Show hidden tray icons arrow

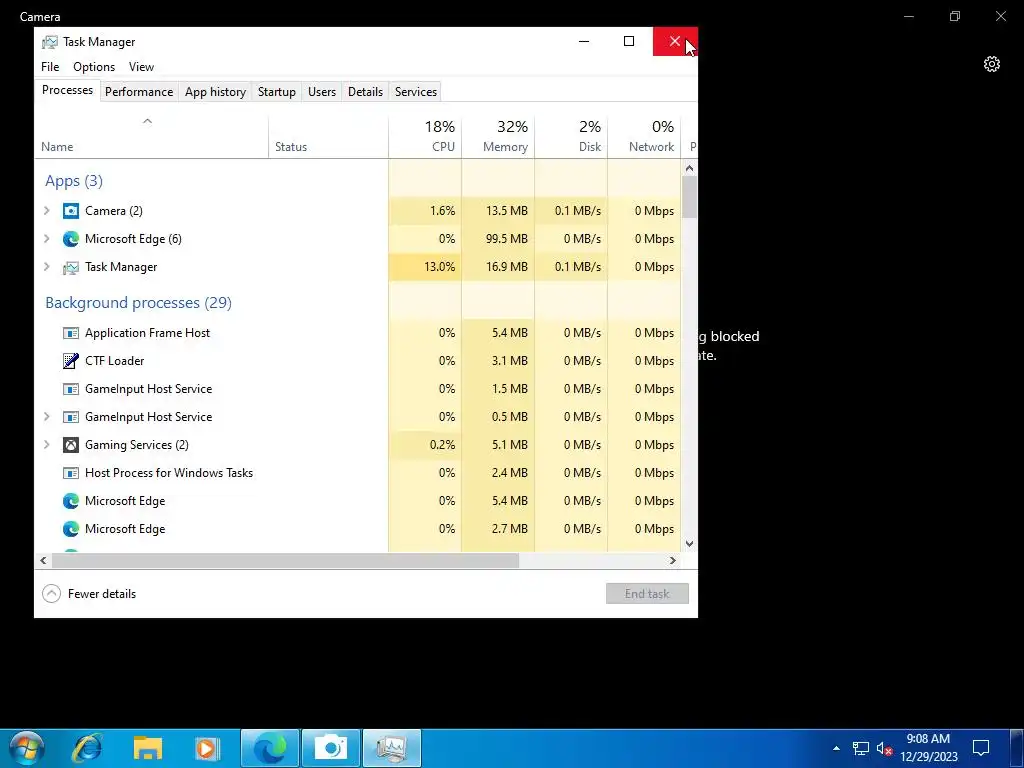coord(836,748)
